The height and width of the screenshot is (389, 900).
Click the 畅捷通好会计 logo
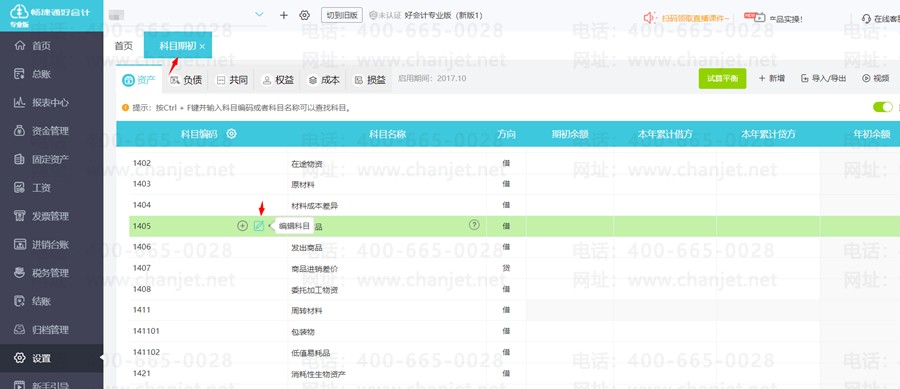tap(51, 15)
